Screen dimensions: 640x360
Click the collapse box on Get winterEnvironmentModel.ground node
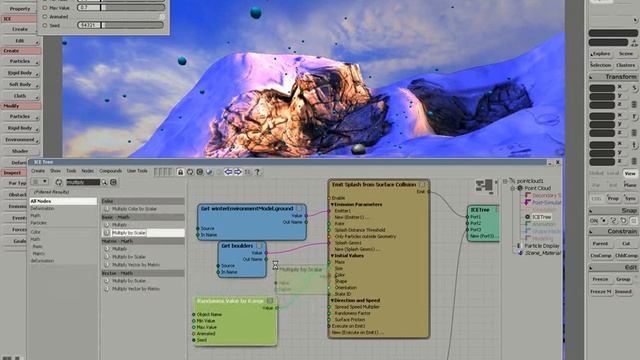299,209
